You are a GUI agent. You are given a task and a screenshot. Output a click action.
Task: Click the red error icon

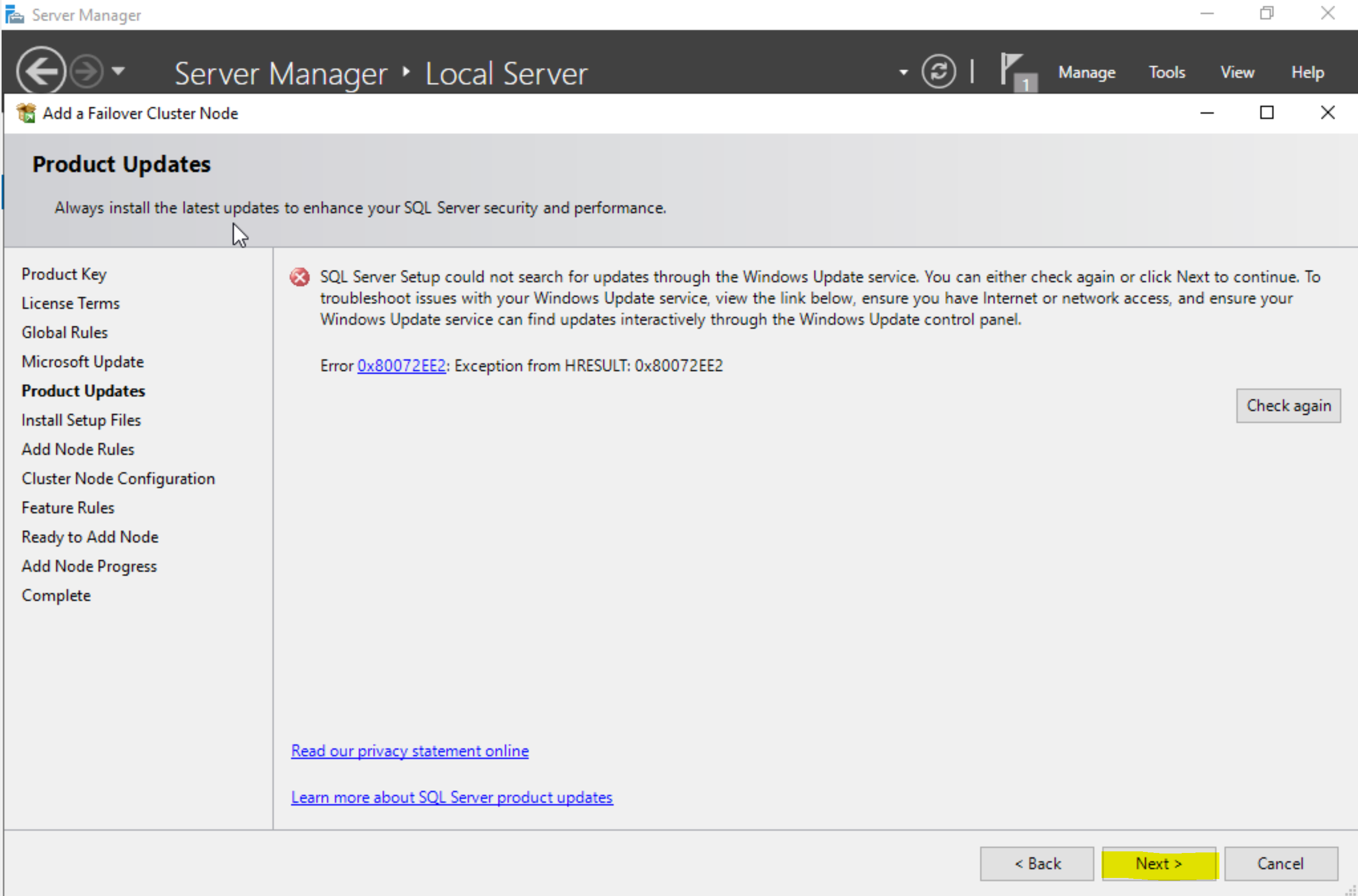click(300, 277)
